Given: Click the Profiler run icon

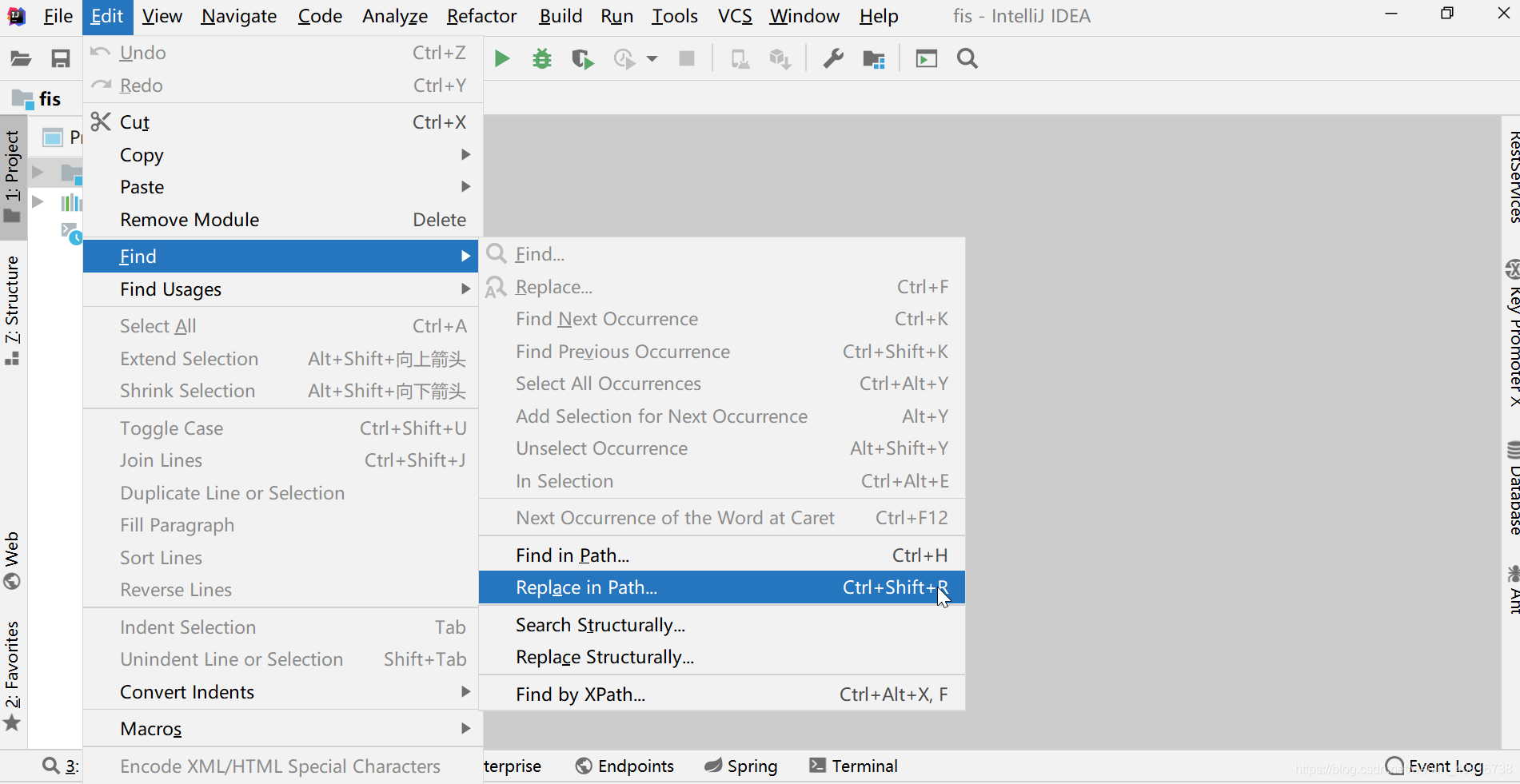Looking at the screenshot, I should click(624, 59).
